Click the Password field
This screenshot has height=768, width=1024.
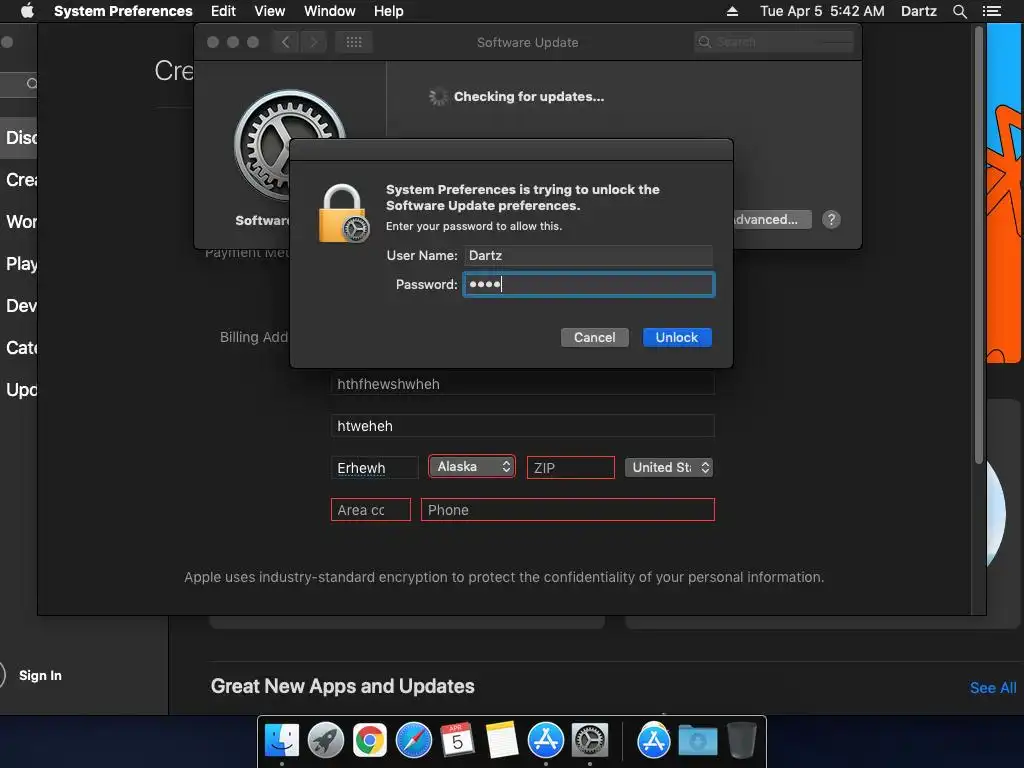(588, 284)
